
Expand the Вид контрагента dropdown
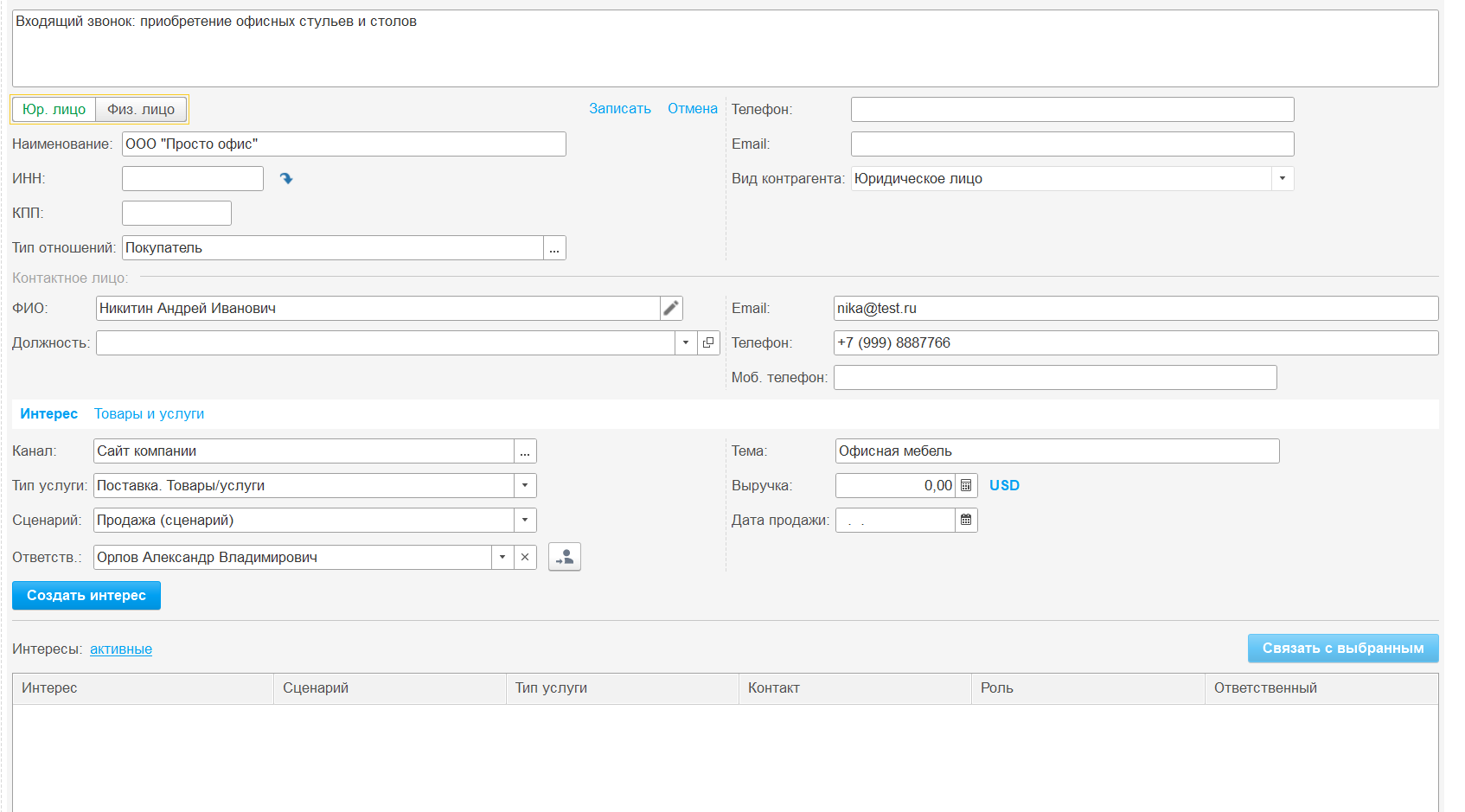click(x=1282, y=179)
